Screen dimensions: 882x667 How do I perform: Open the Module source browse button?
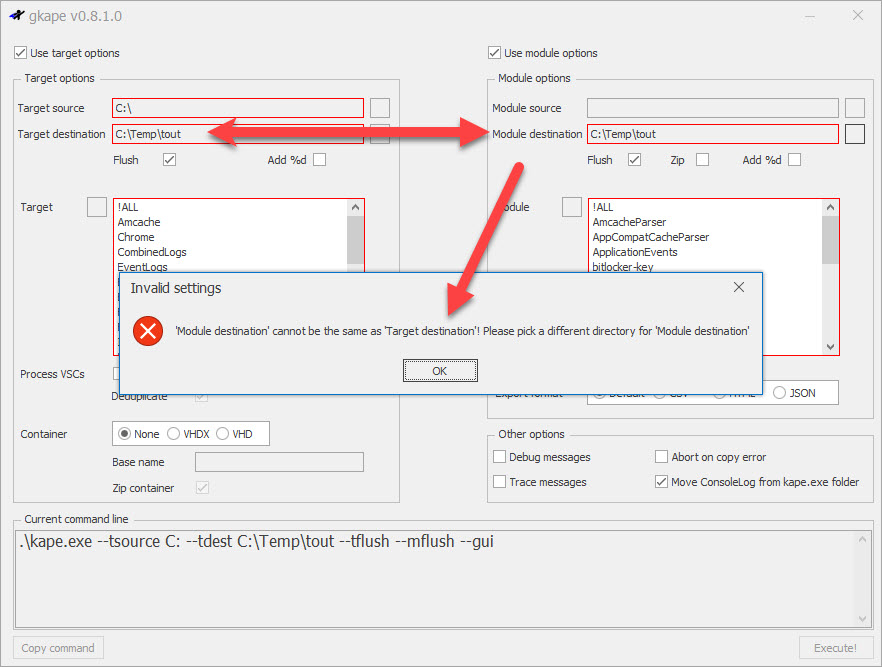tap(854, 108)
